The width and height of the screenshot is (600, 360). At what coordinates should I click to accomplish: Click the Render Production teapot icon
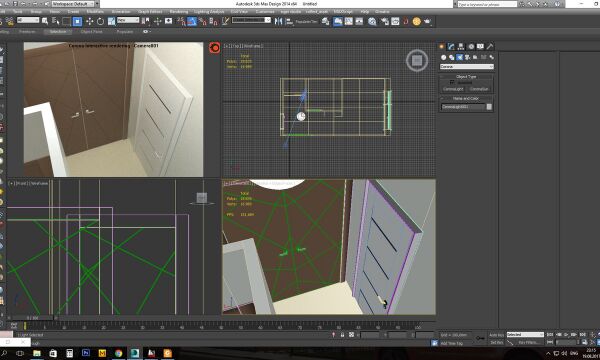click(427, 21)
